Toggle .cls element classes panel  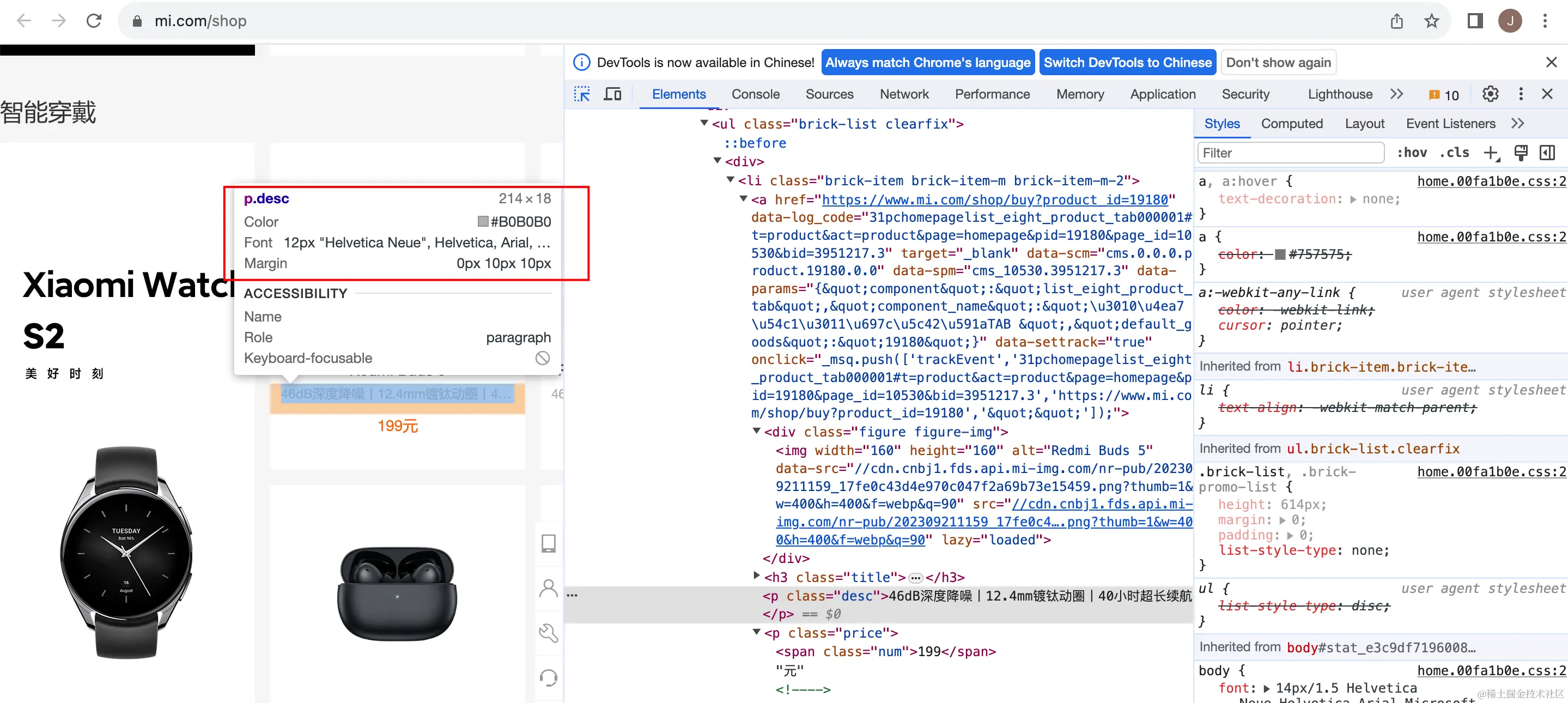pos(1454,153)
